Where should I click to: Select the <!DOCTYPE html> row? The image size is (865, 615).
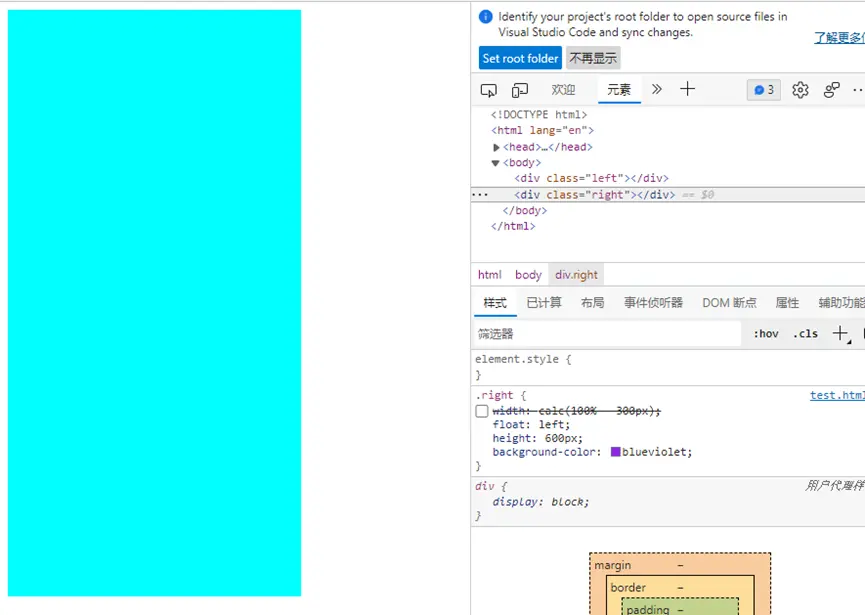pos(539,115)
